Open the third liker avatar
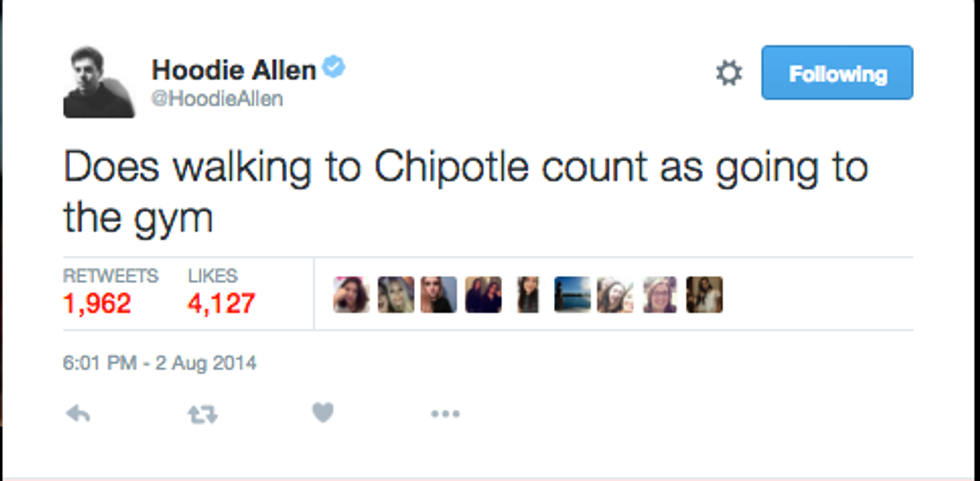The width and height of the screenshot is (980, 481). (439, 295)
